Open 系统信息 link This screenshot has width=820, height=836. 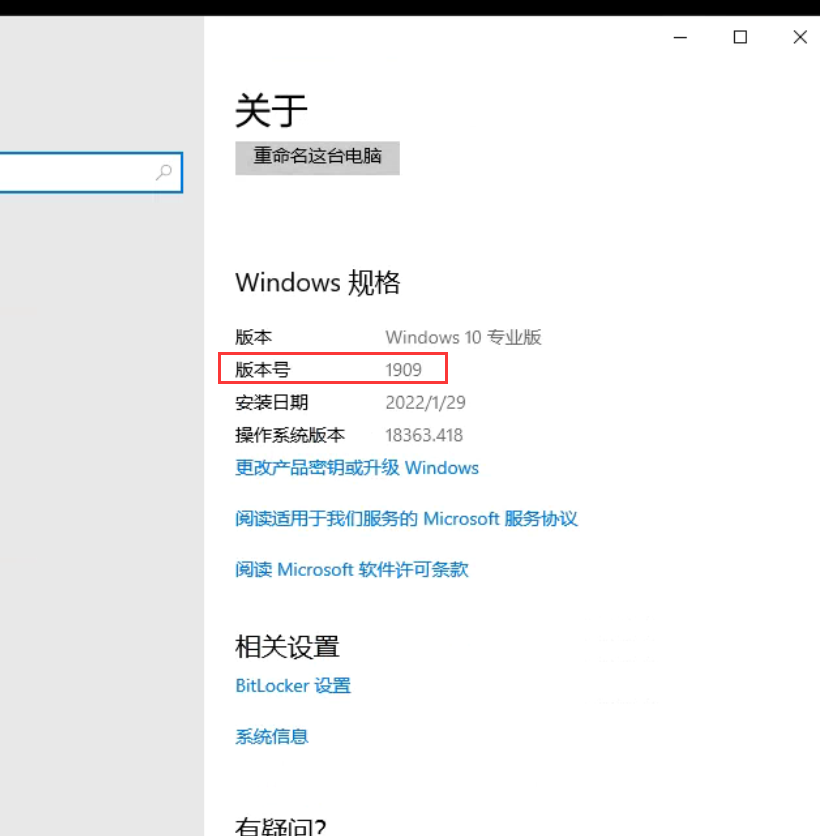point(271,737)
